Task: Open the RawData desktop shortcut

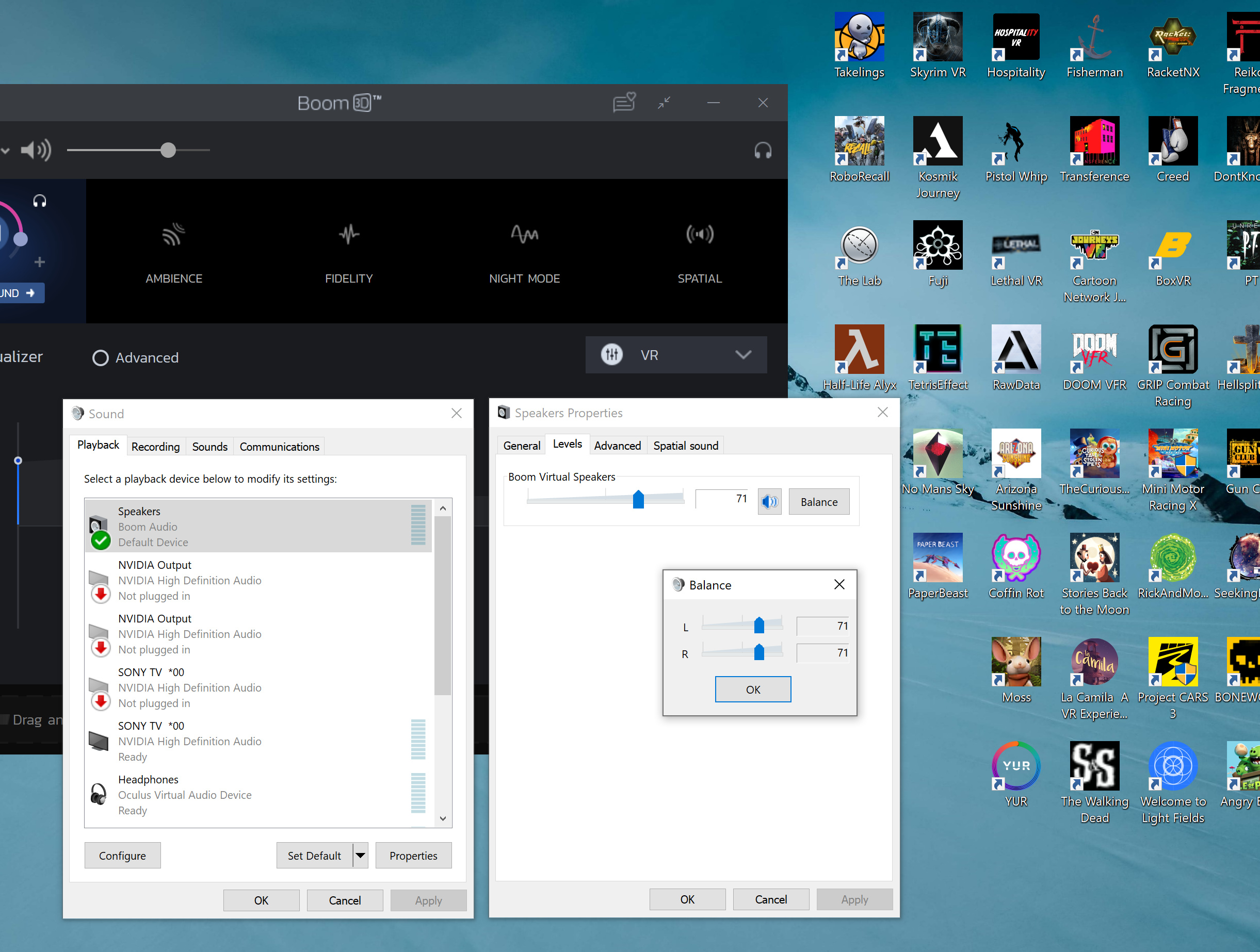Action: [1015, 358]
